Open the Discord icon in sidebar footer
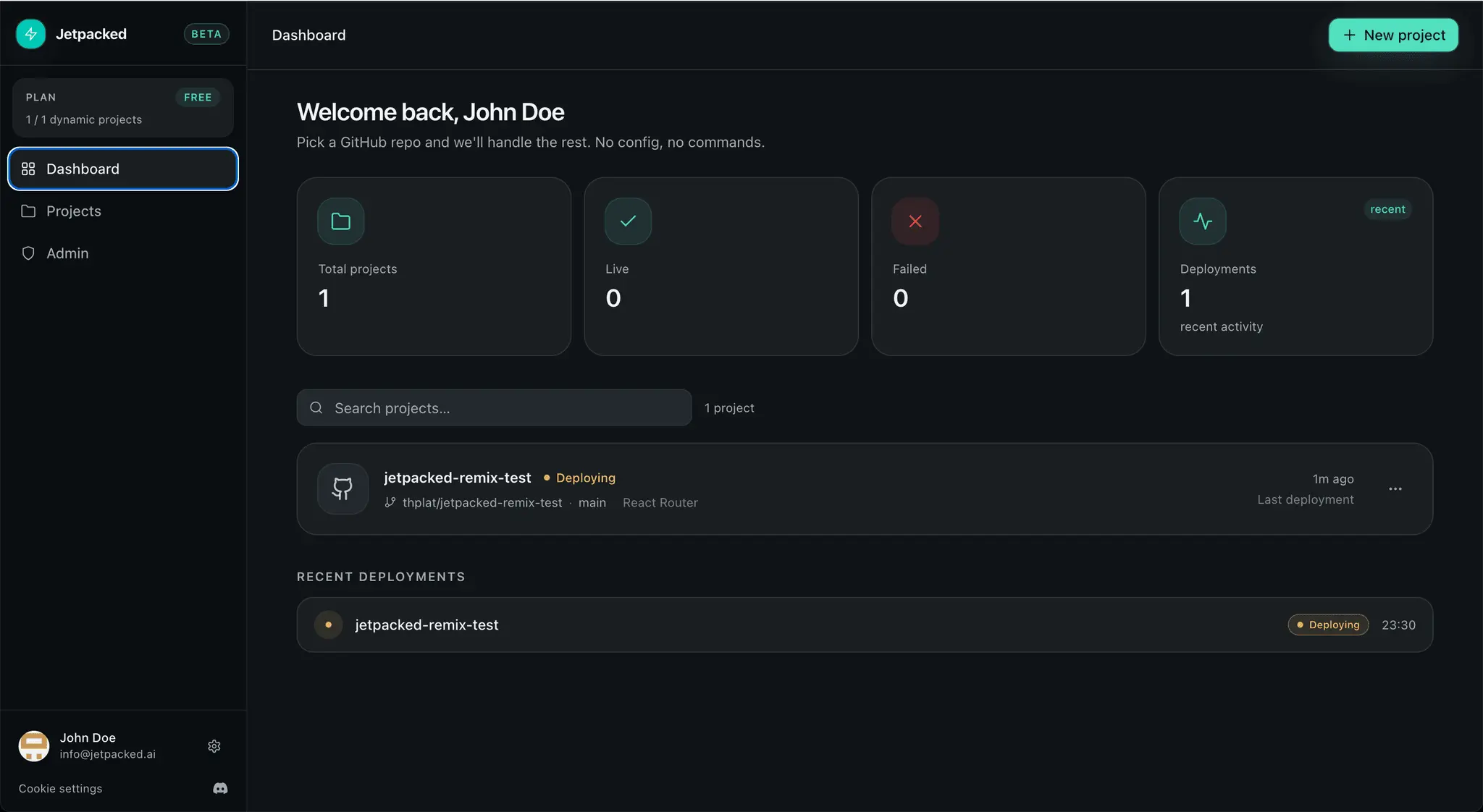 (220, 789)
